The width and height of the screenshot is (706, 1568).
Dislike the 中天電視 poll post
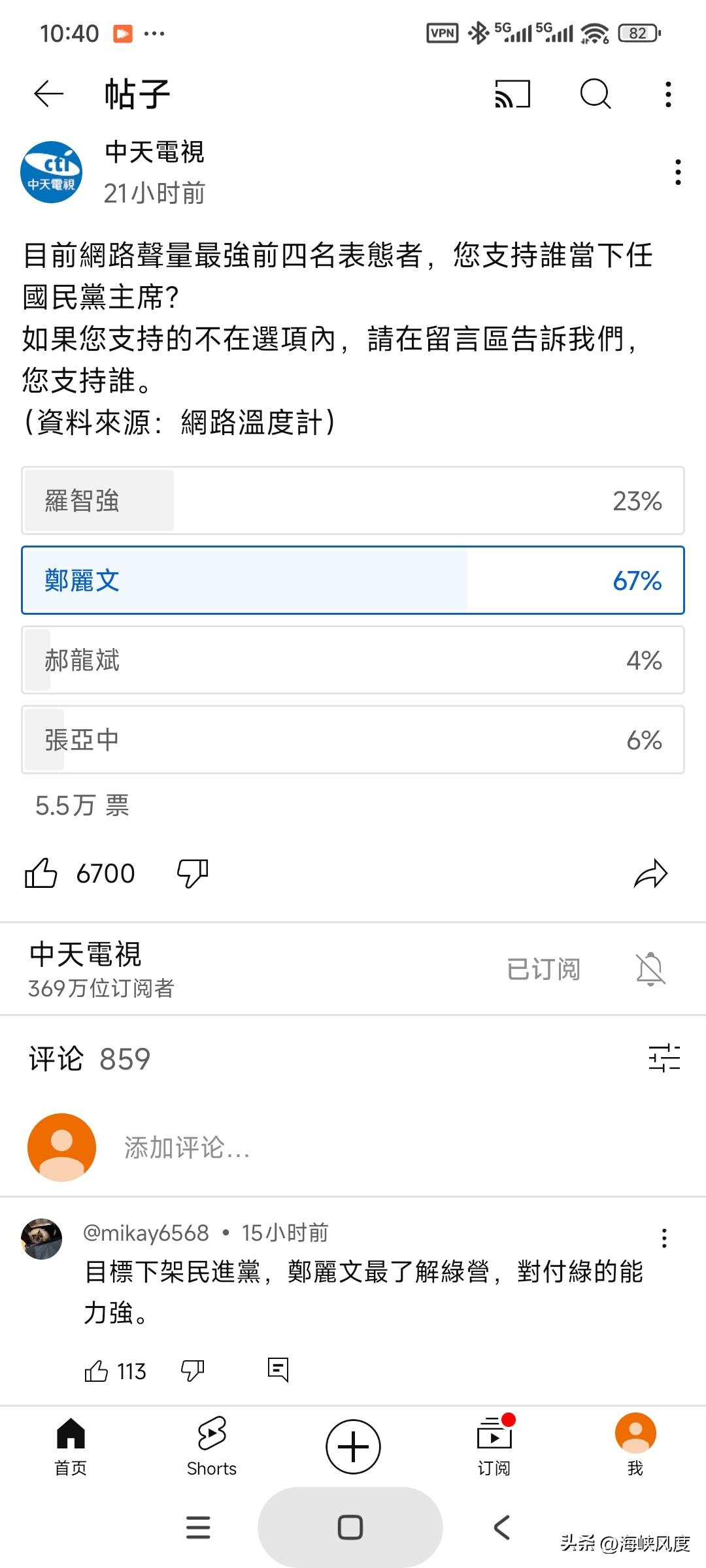[x=193, y=873]
